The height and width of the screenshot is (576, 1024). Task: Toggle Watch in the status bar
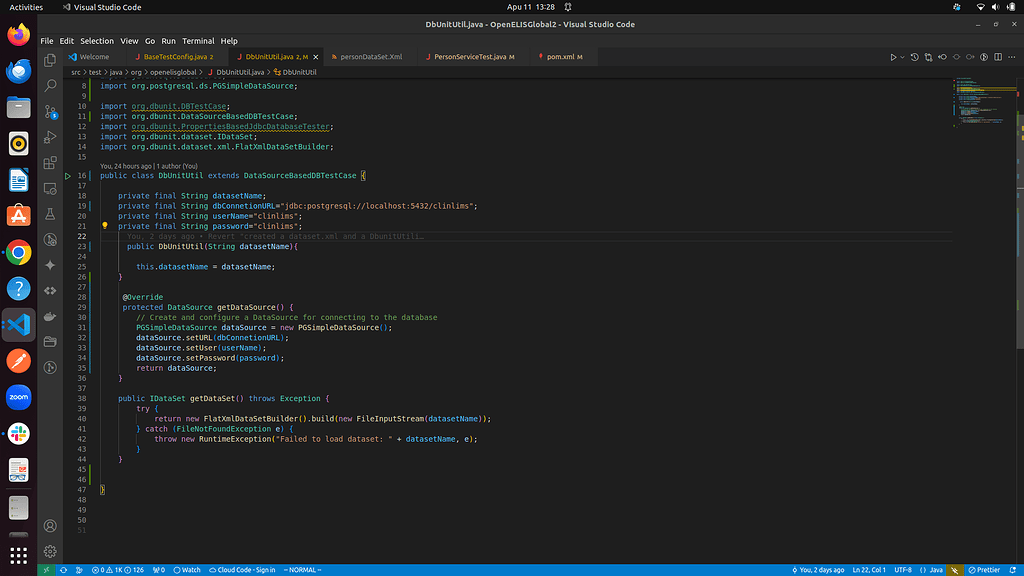[x=187, y=570]
